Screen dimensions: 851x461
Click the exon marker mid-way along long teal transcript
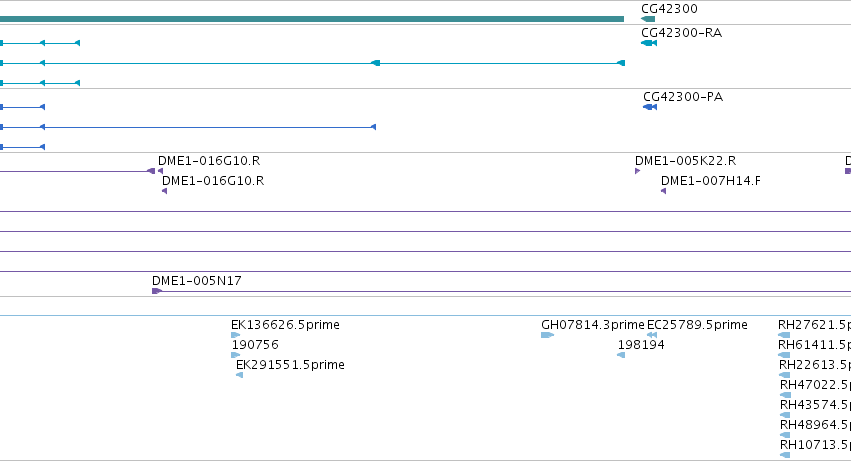(376, 63)
